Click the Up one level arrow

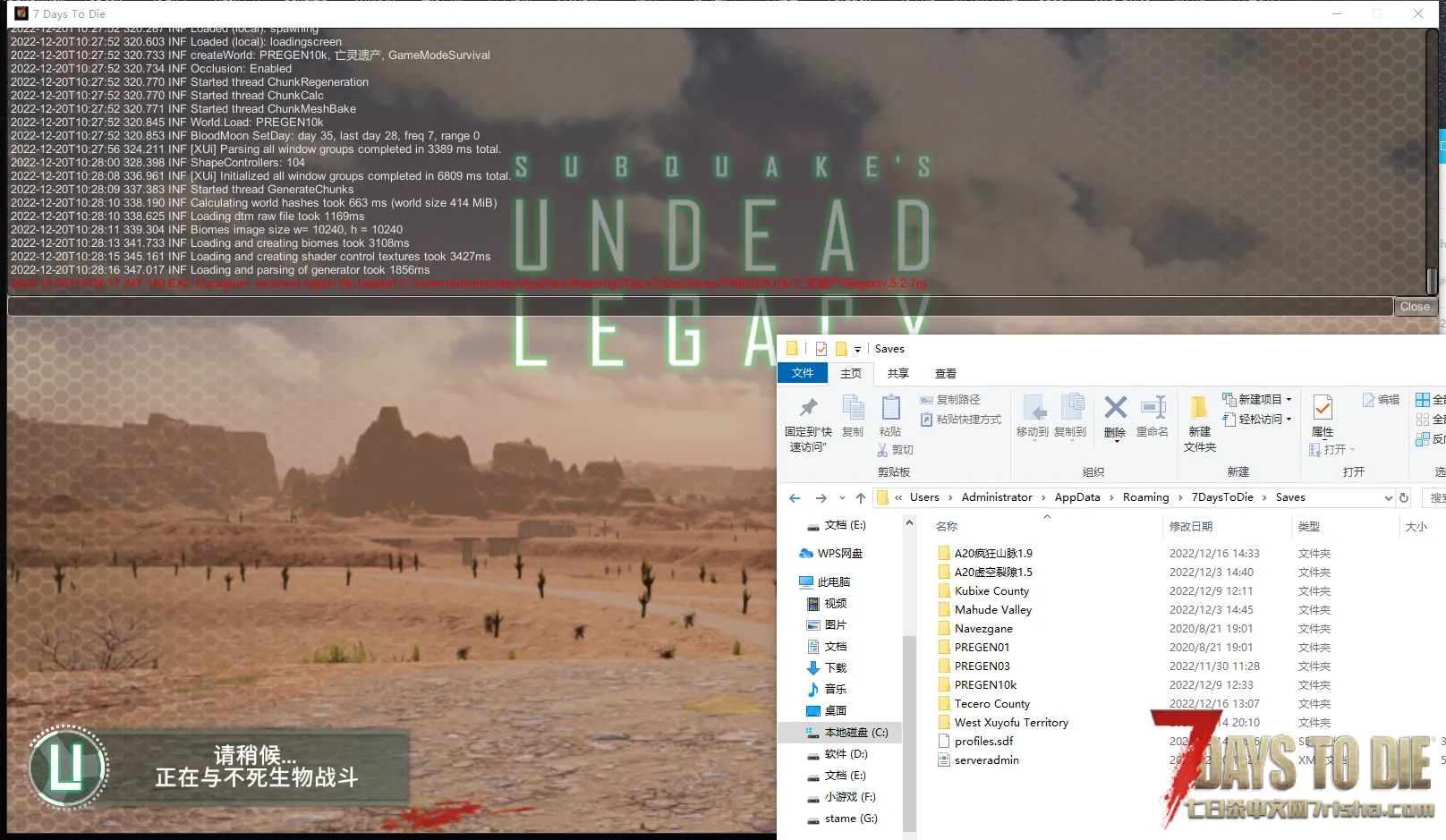(860, 497)
